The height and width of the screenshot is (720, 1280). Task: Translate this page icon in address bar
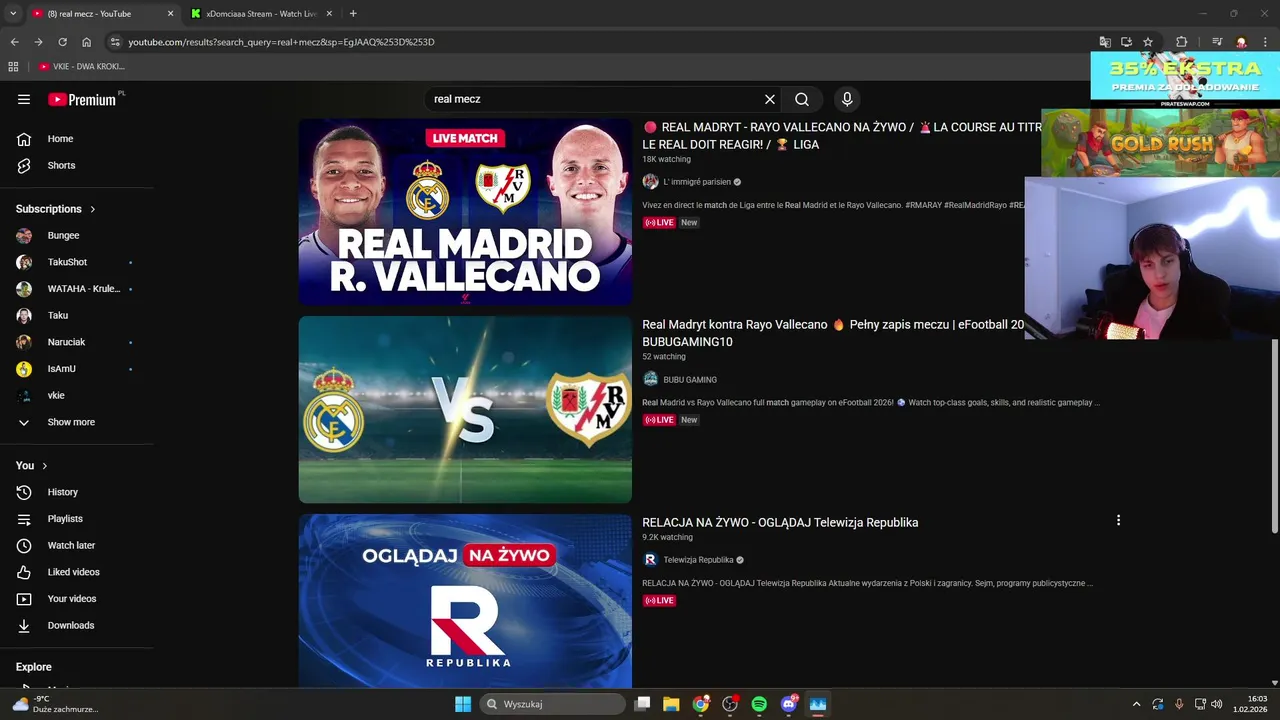(x=1105, y=42)
